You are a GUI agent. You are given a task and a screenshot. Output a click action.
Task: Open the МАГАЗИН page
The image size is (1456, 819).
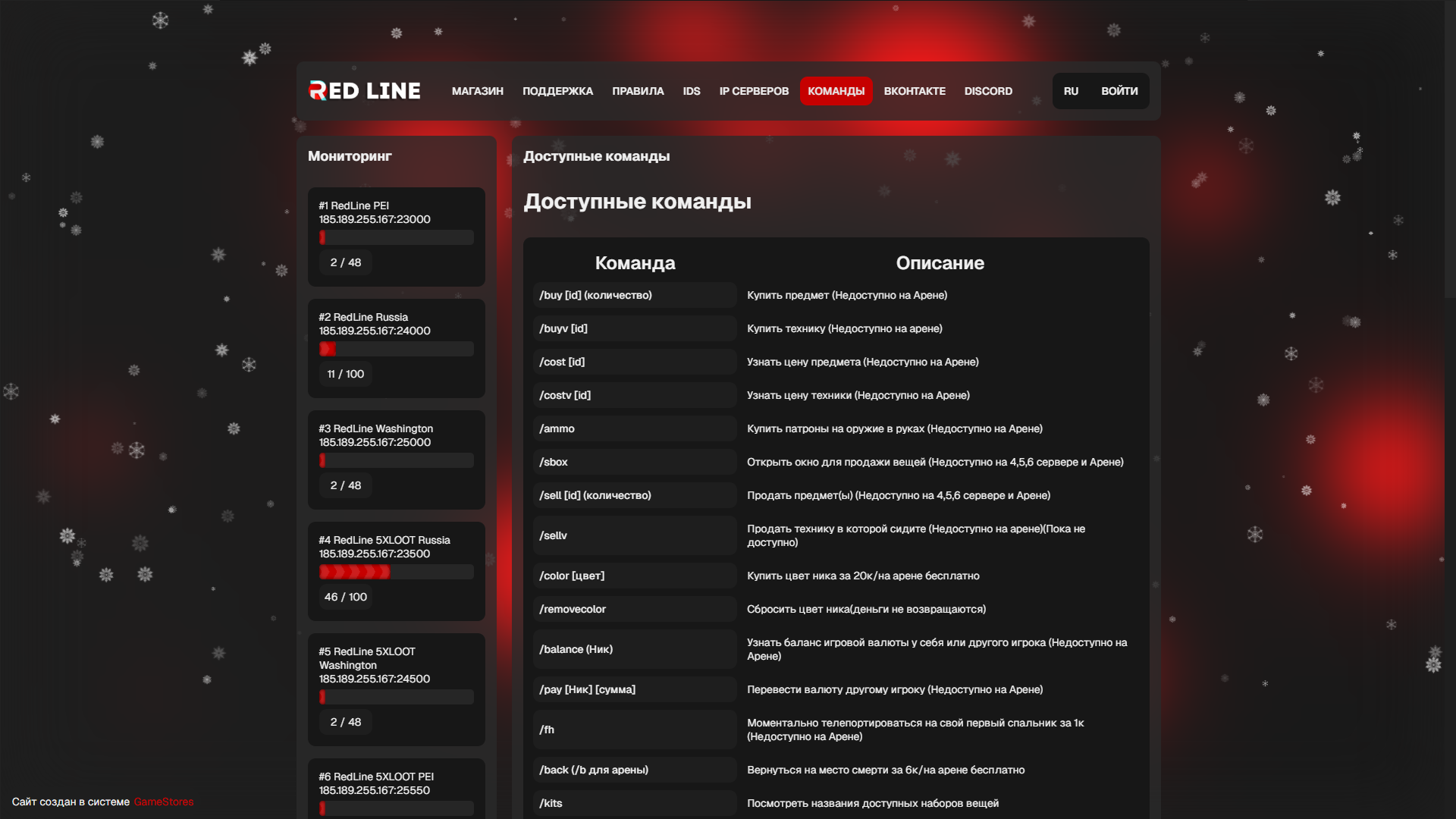click(477, 91)
